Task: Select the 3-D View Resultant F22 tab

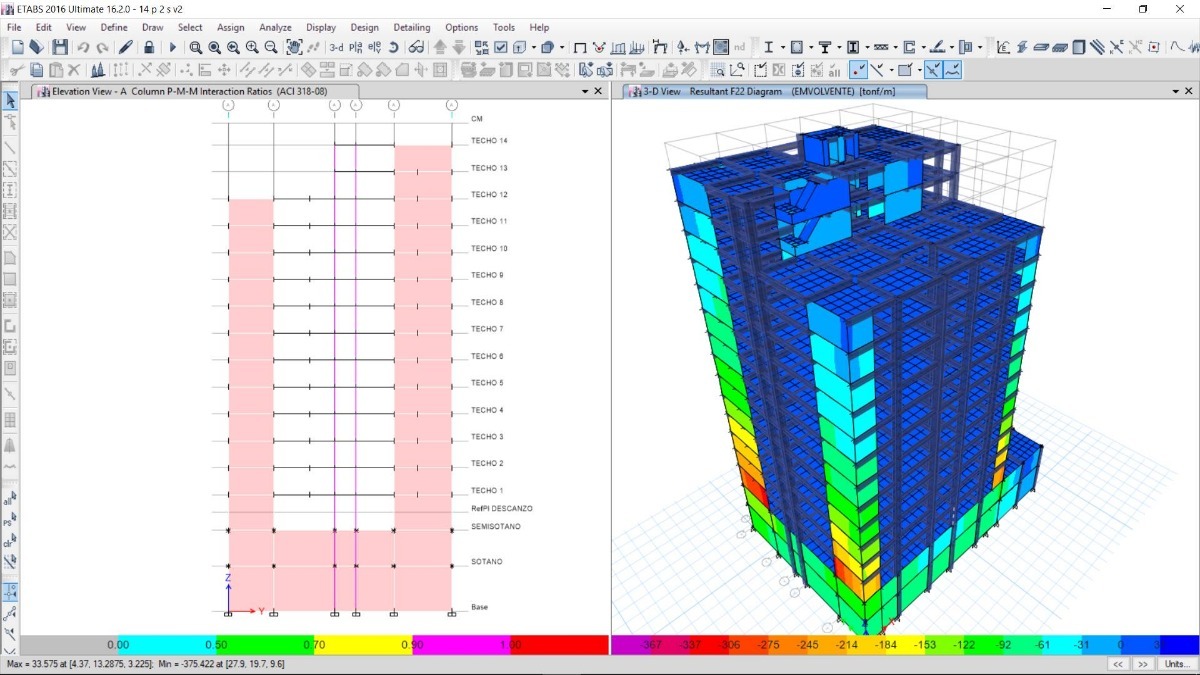Action: click(774, 91)
